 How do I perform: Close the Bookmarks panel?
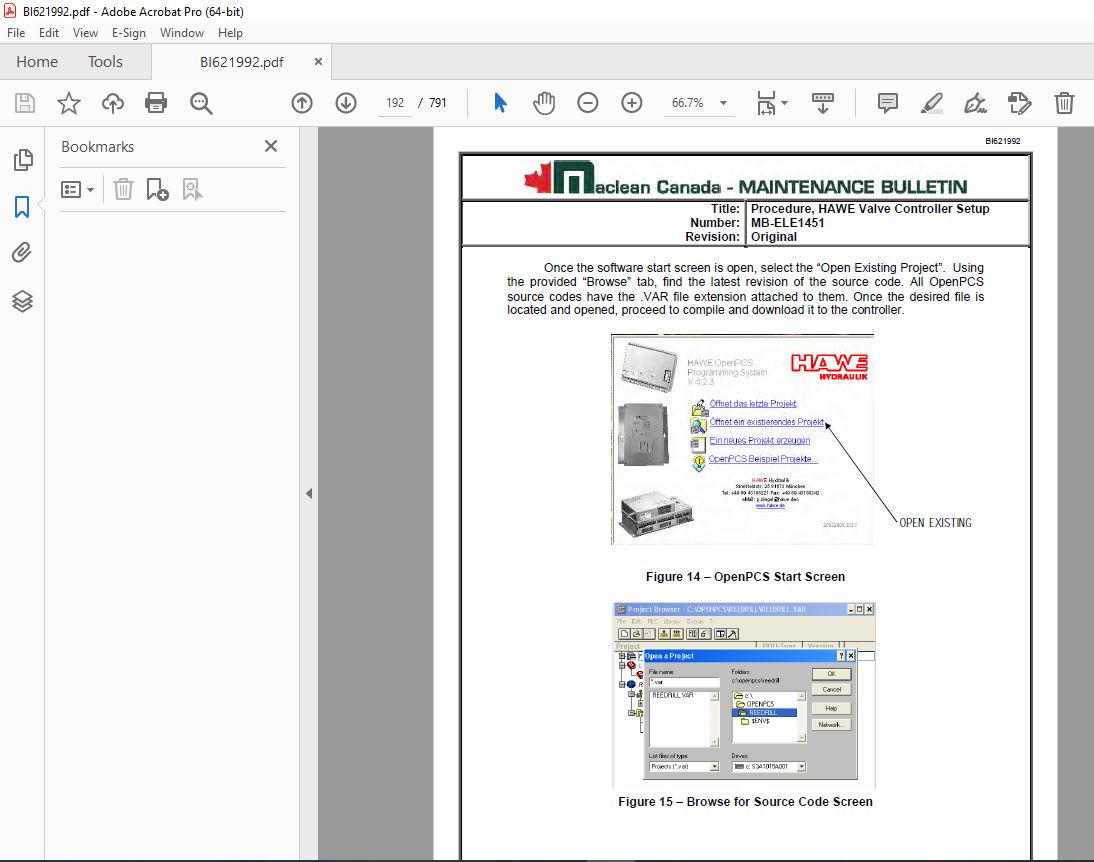271,146
